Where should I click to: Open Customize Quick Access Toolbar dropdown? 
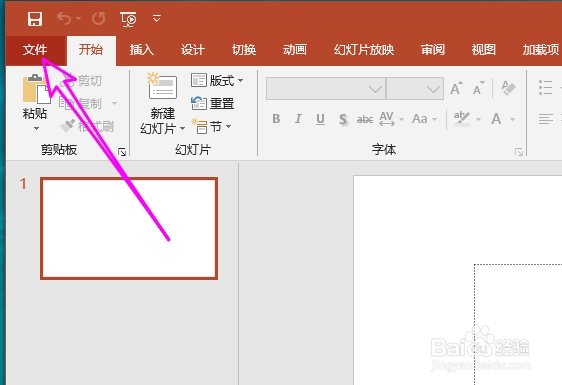point(157,19)
